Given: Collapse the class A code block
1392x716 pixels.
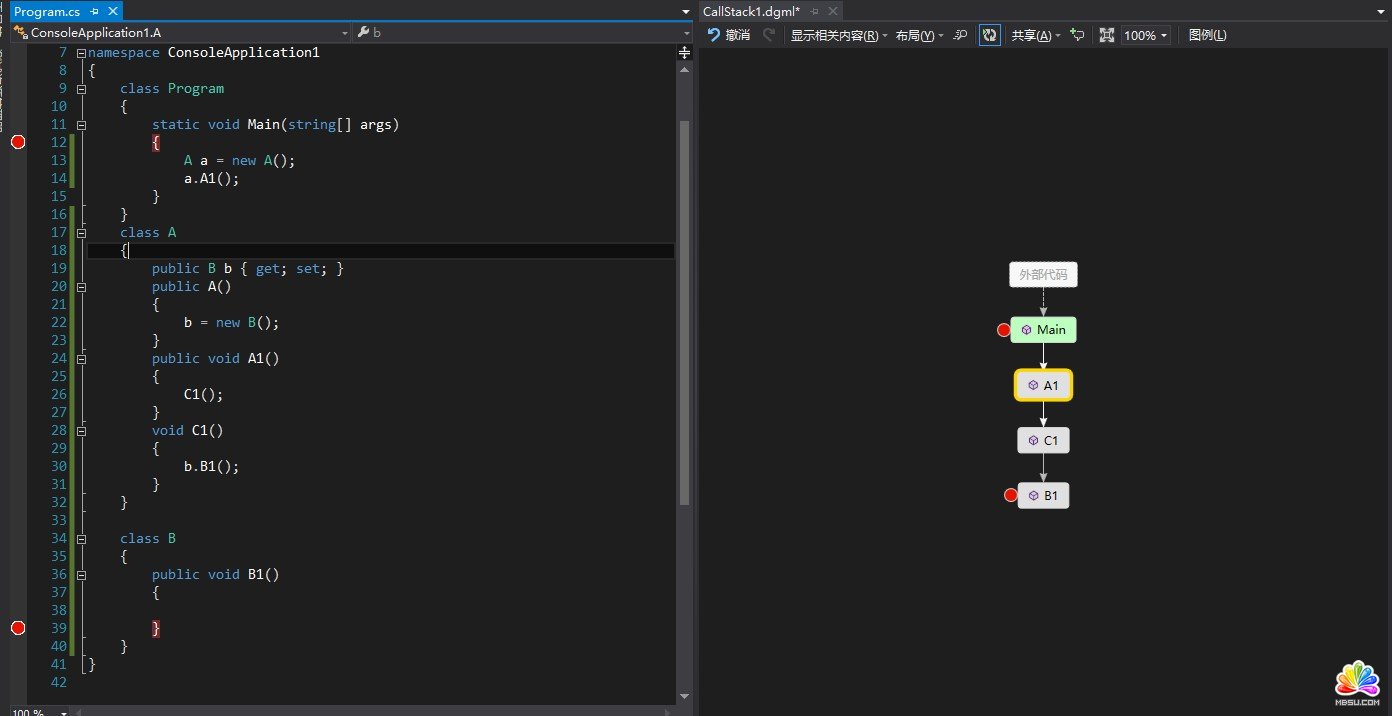Looking at the screenshot, I should tap(81, 233).
